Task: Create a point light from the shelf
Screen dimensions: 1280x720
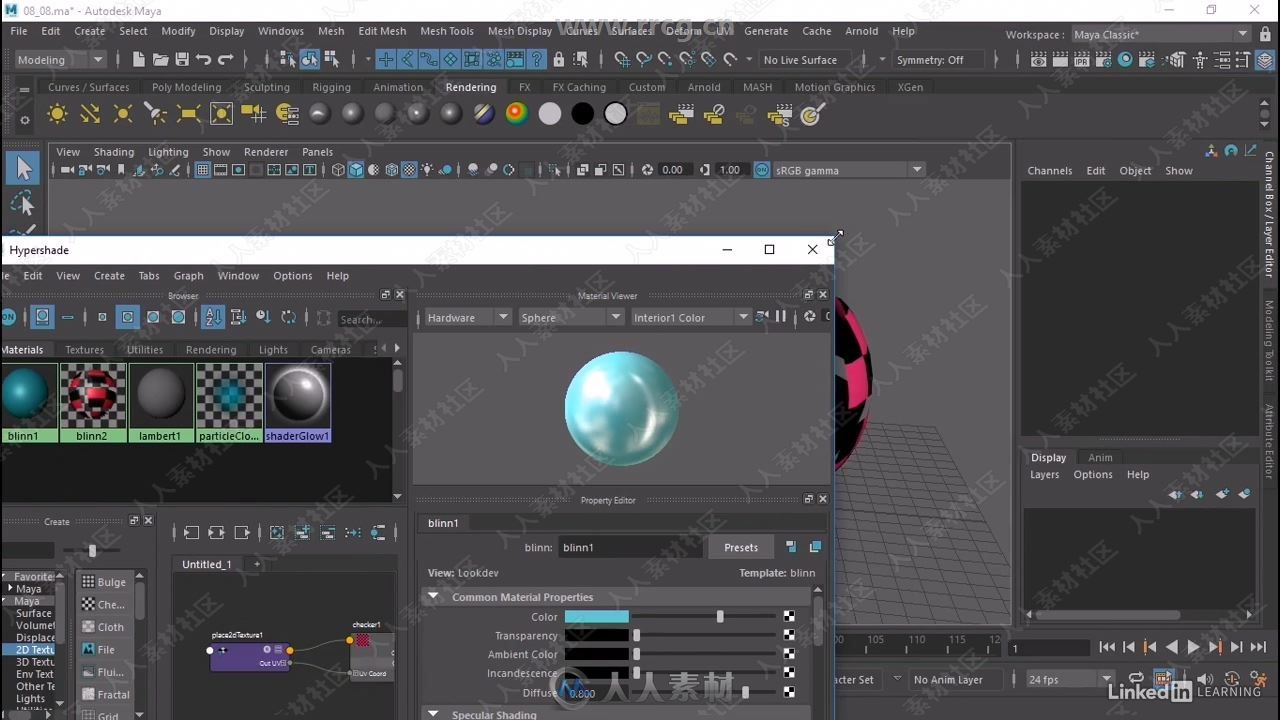Action: (123, 114)
